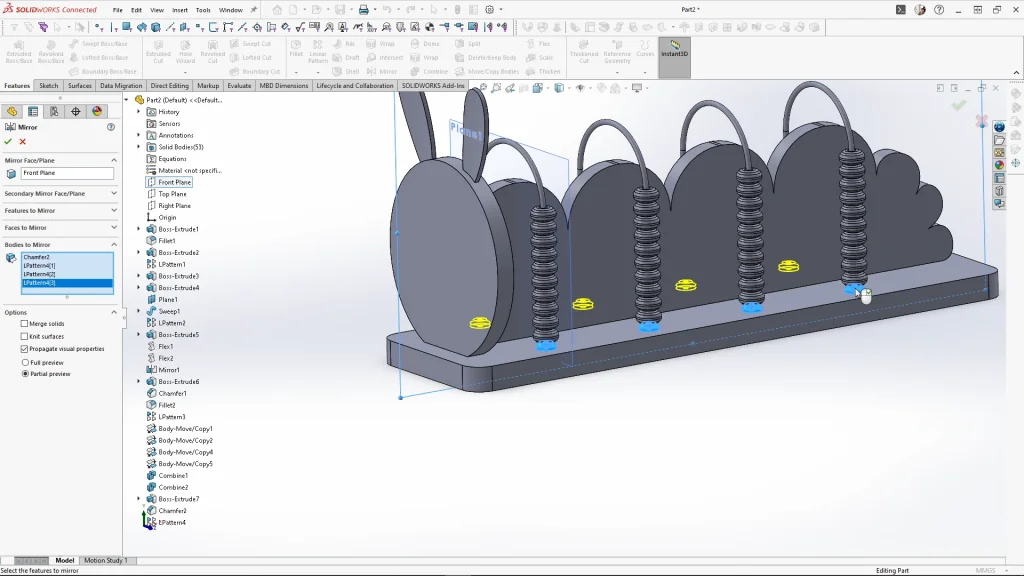Toggle the Instant3D tool
1024x576 pixels.
(x=674, y=51)
